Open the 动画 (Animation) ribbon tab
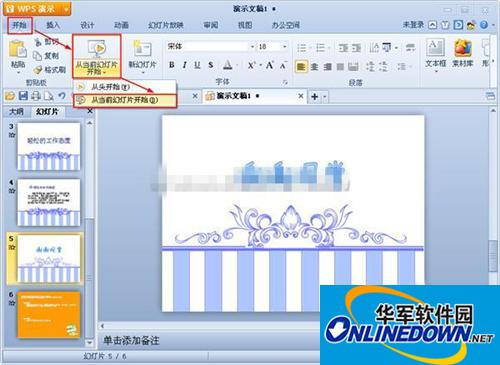This screenshot has width=500, height=365. 121,25
